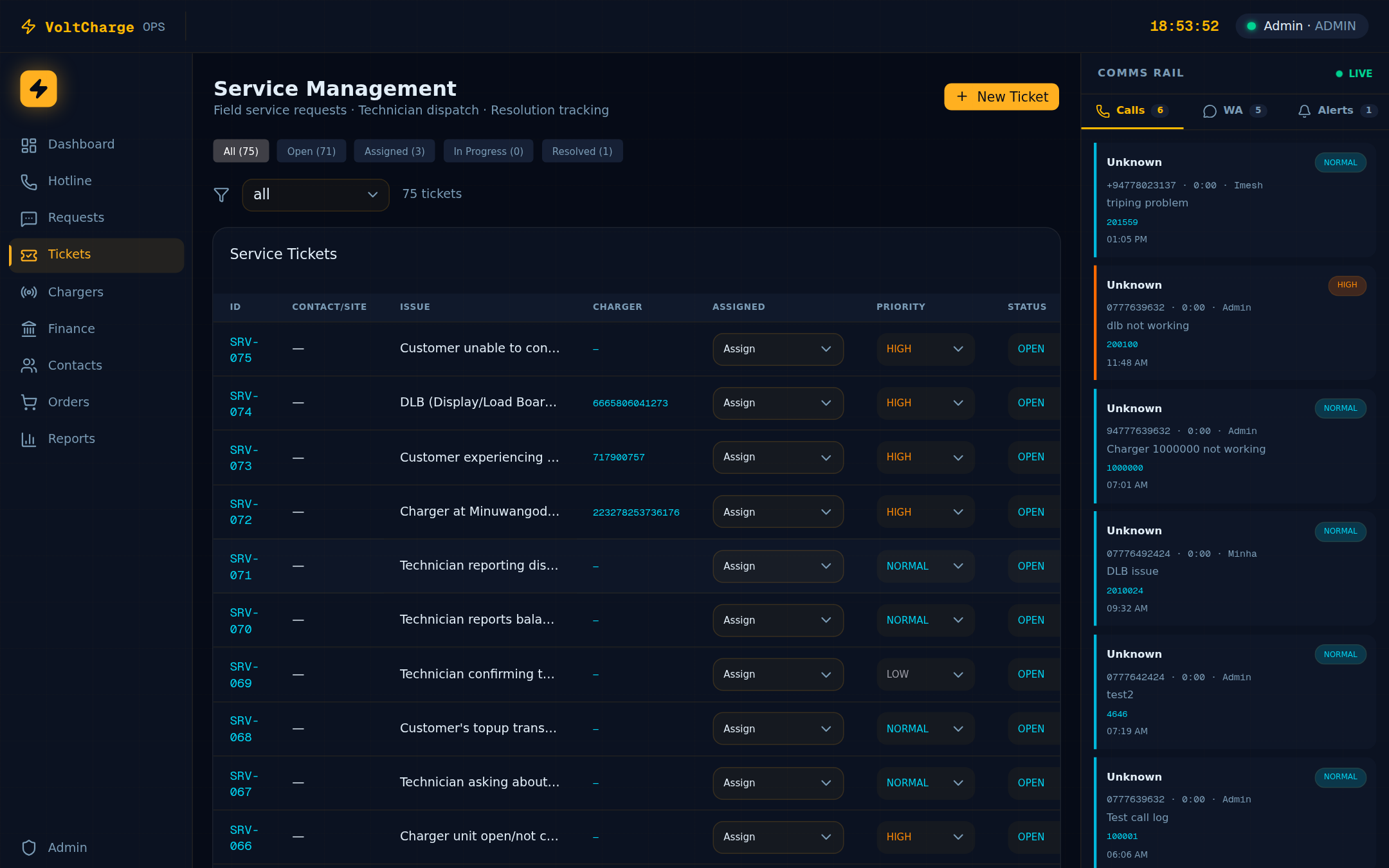This screenshot has height=868, width=1389.
Task: Click the Chargers signal icon in sidebar
Action: 28,293
